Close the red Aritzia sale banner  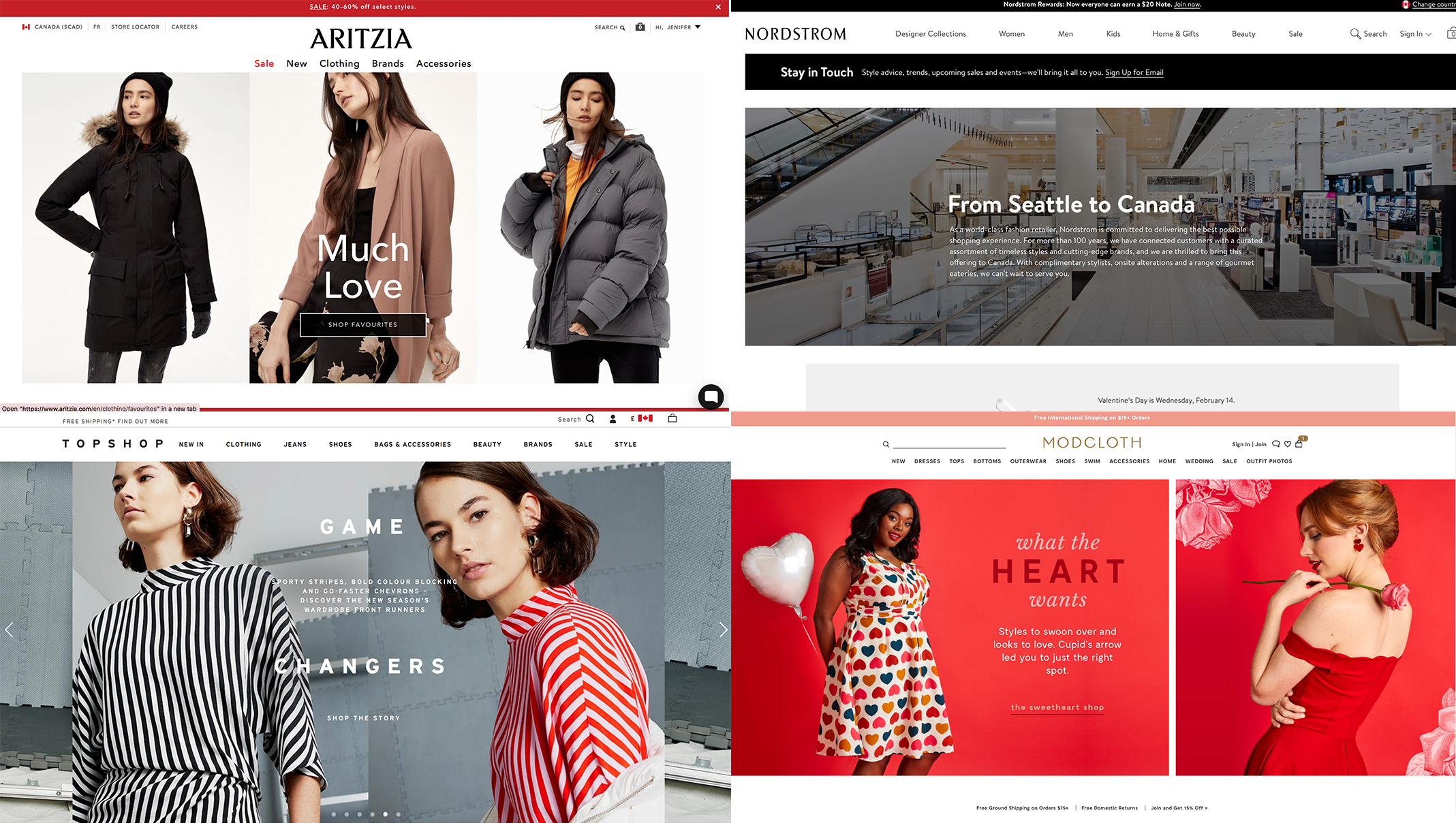(x=717, y=7)
